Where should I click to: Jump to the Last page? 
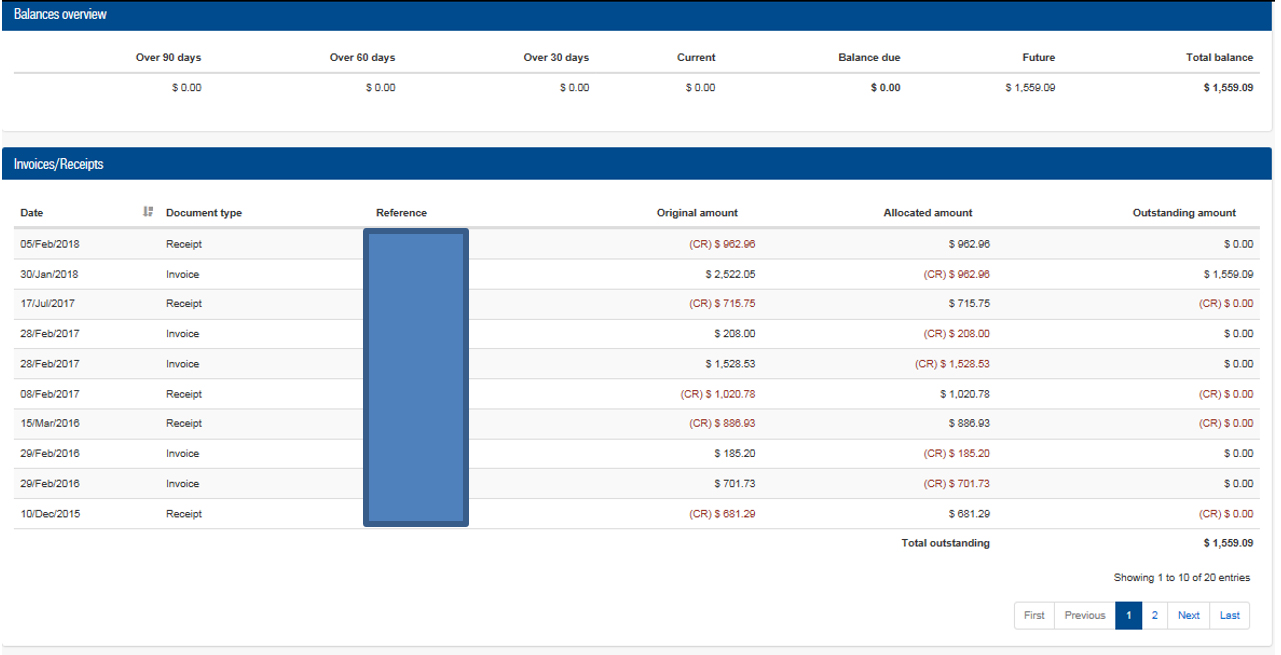pos(1229,616)
